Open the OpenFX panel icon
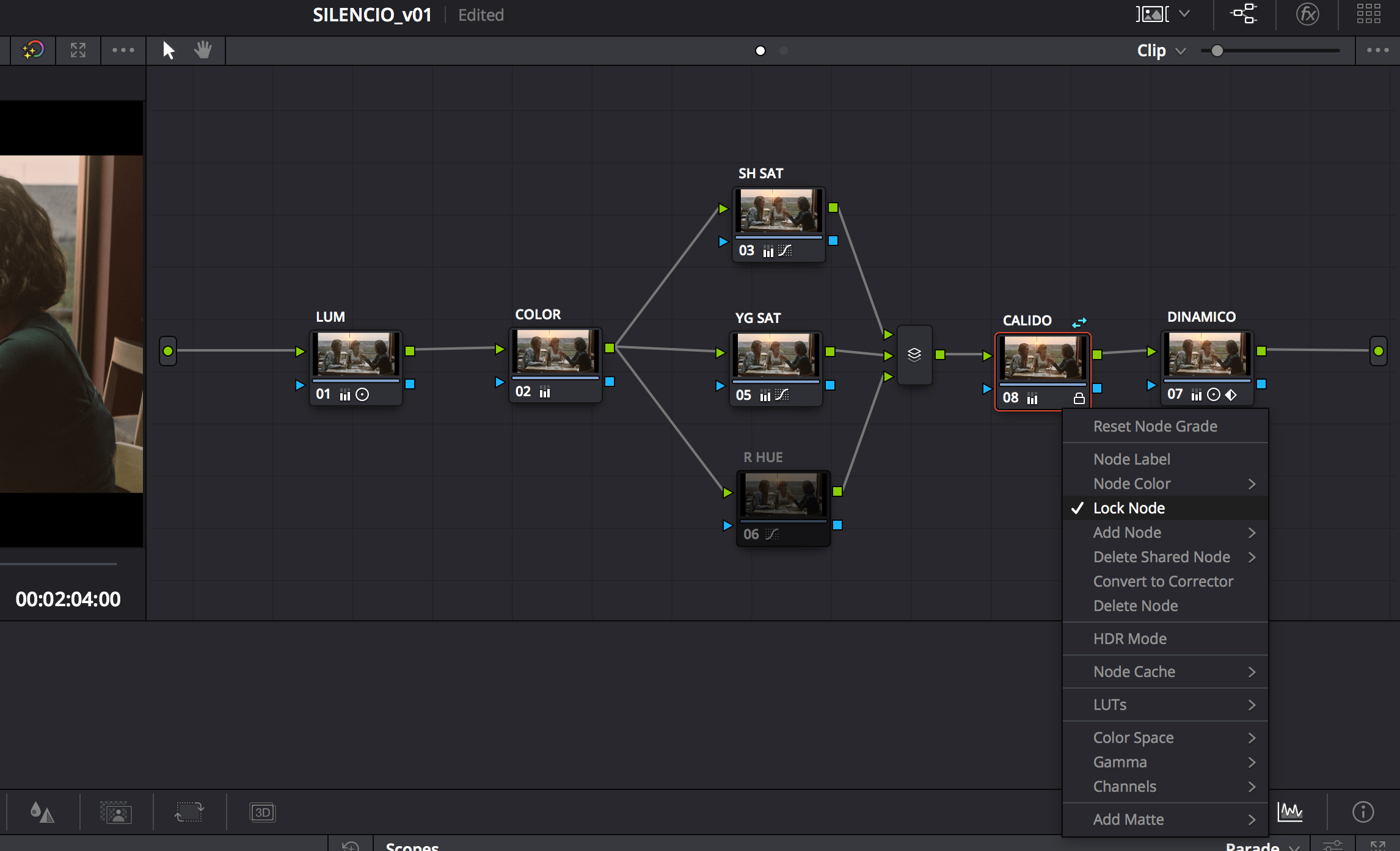 (1307, 14)
